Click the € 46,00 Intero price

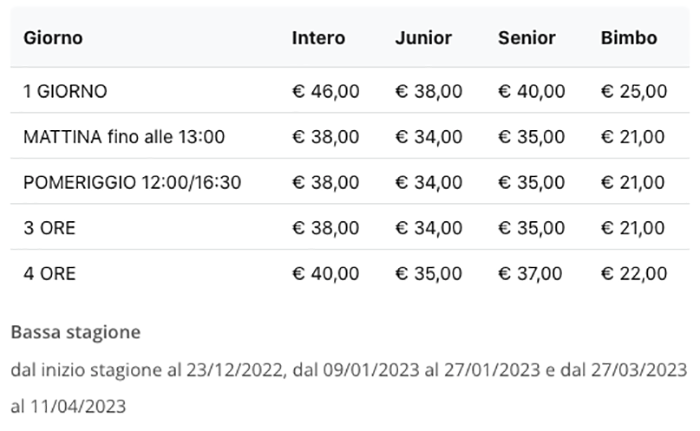click(x=325, y=92)
